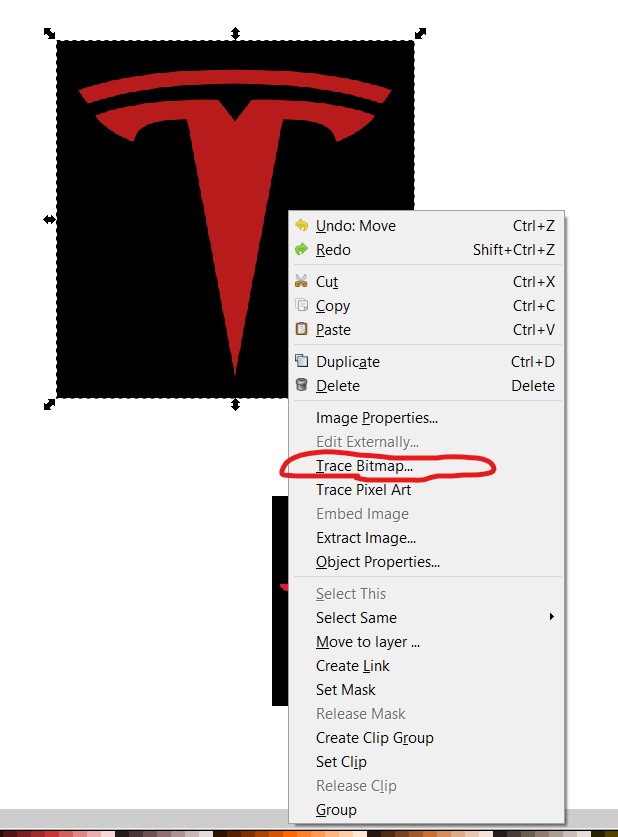618x837 pixels.
Task: Click the Delete trash can icon
Action: [x=302, y=385]
